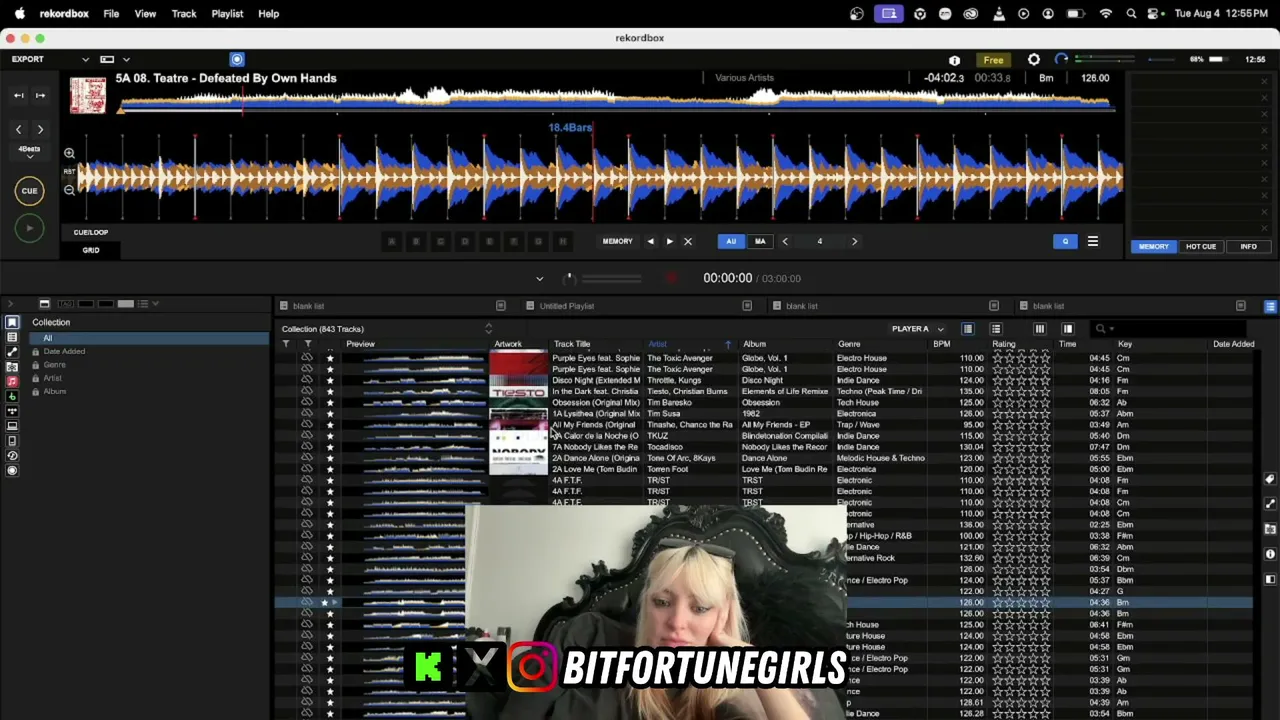
Task: Switch to the HOT CUE tab
Action: 1201,246
